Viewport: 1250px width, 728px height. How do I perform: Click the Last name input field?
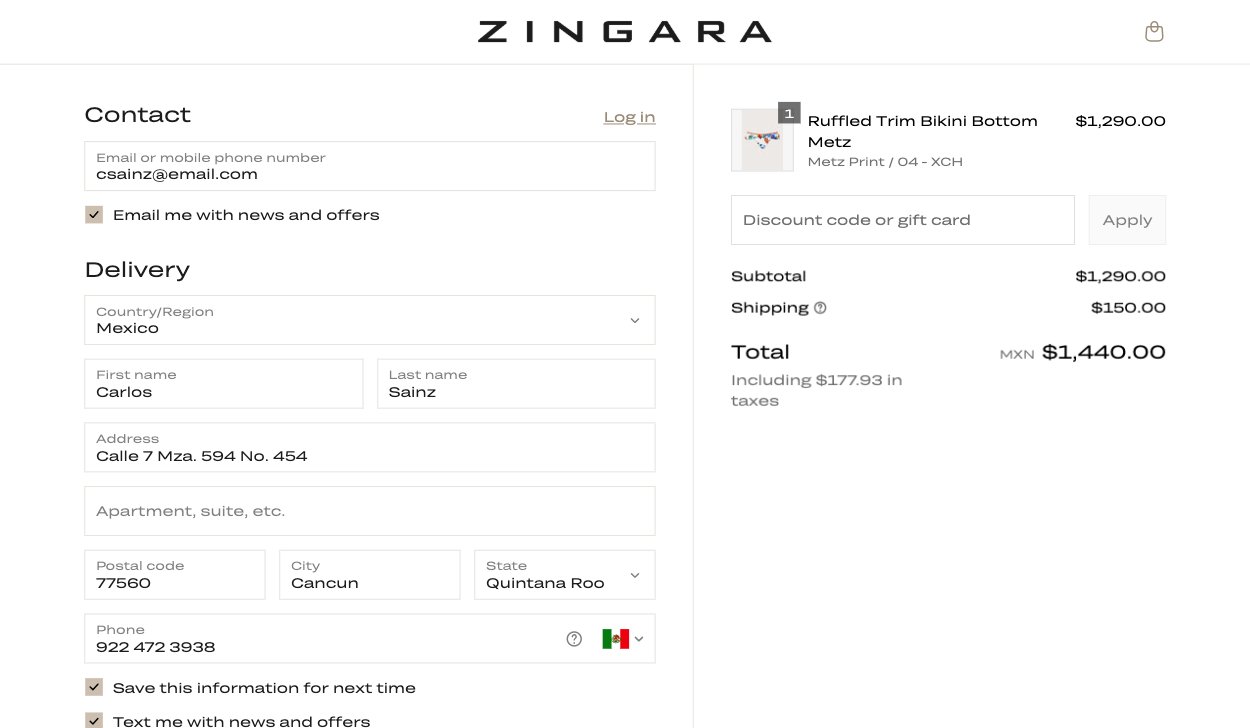click(x=516, y=384)
